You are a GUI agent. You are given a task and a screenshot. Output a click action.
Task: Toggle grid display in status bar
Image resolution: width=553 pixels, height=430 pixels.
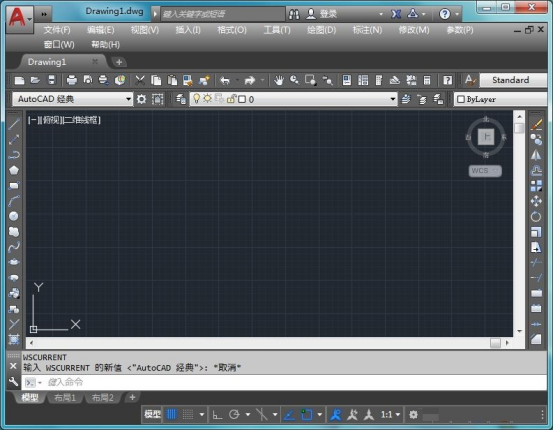click(x=171, y=414)
